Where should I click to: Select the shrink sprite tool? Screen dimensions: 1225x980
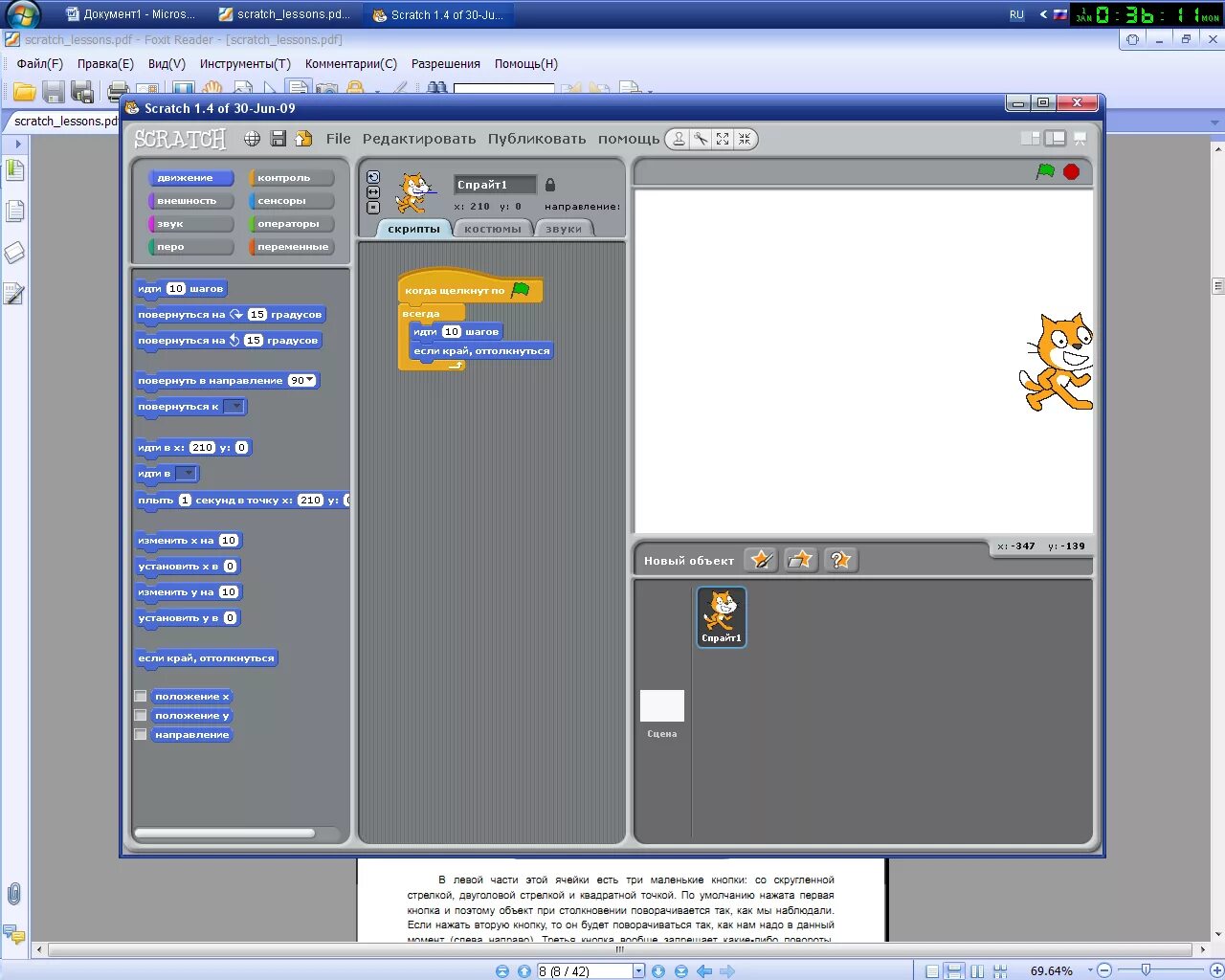745,139
